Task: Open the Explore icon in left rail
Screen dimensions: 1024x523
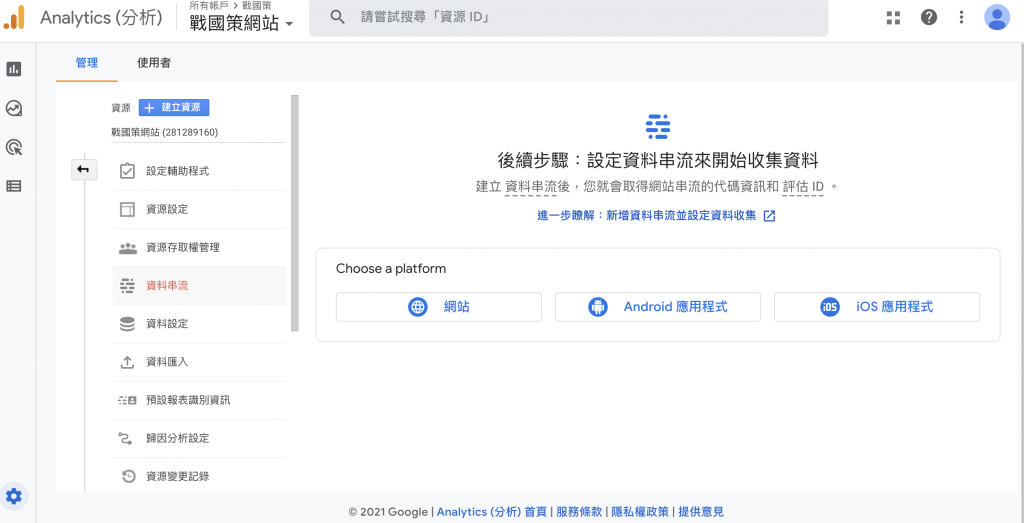Action: 14,108
